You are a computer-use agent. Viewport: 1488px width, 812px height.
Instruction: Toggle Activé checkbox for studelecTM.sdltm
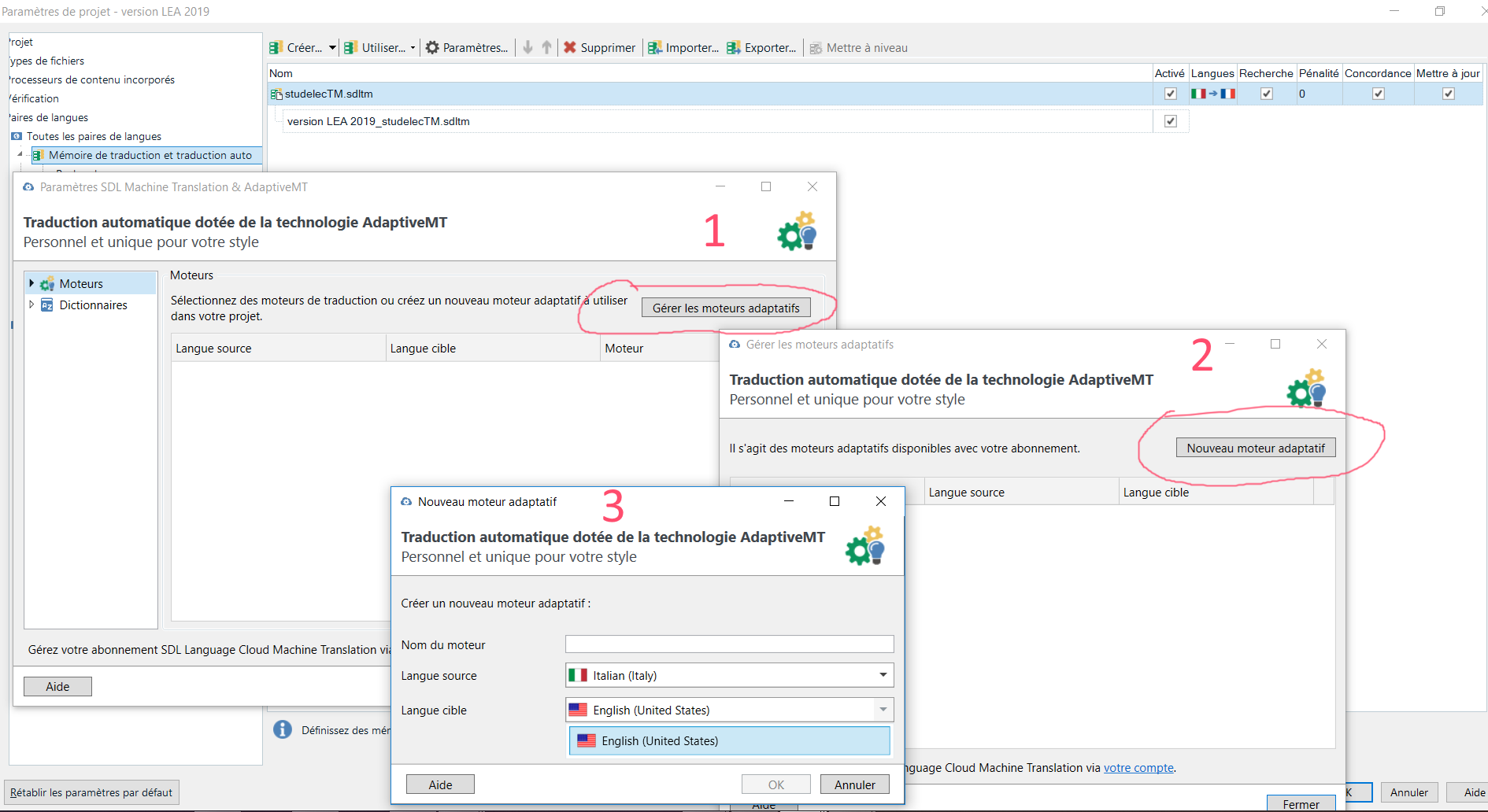1171,94
